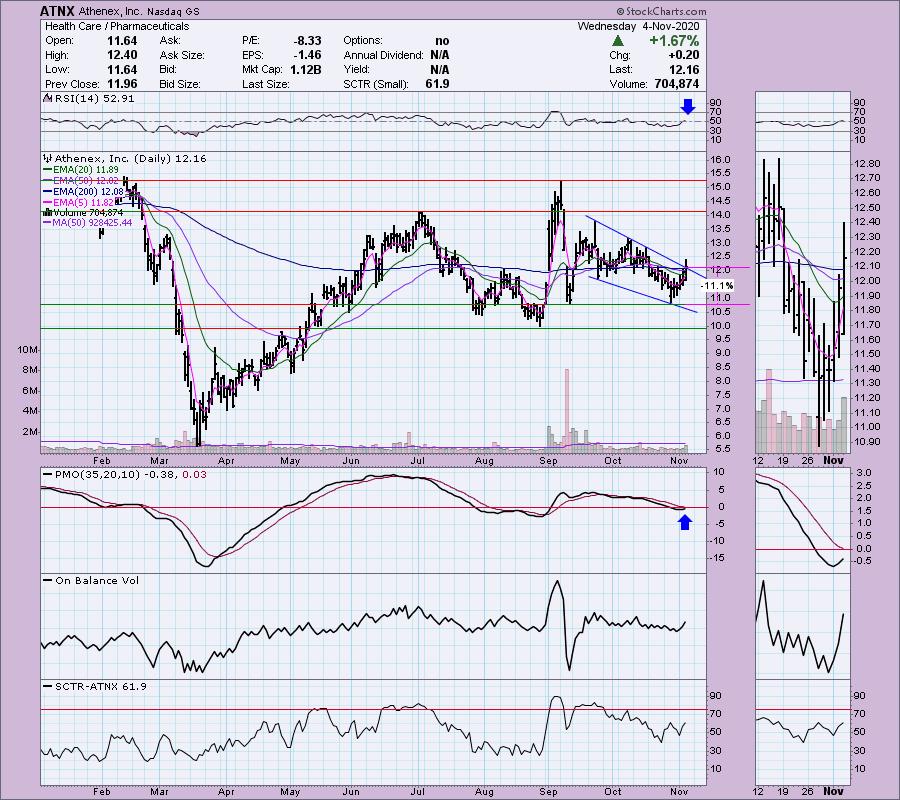Click the Athenex, Inc. (Daily) 12.16 chart title
Screen dimensions: 900x800
(x=130, y=158)
